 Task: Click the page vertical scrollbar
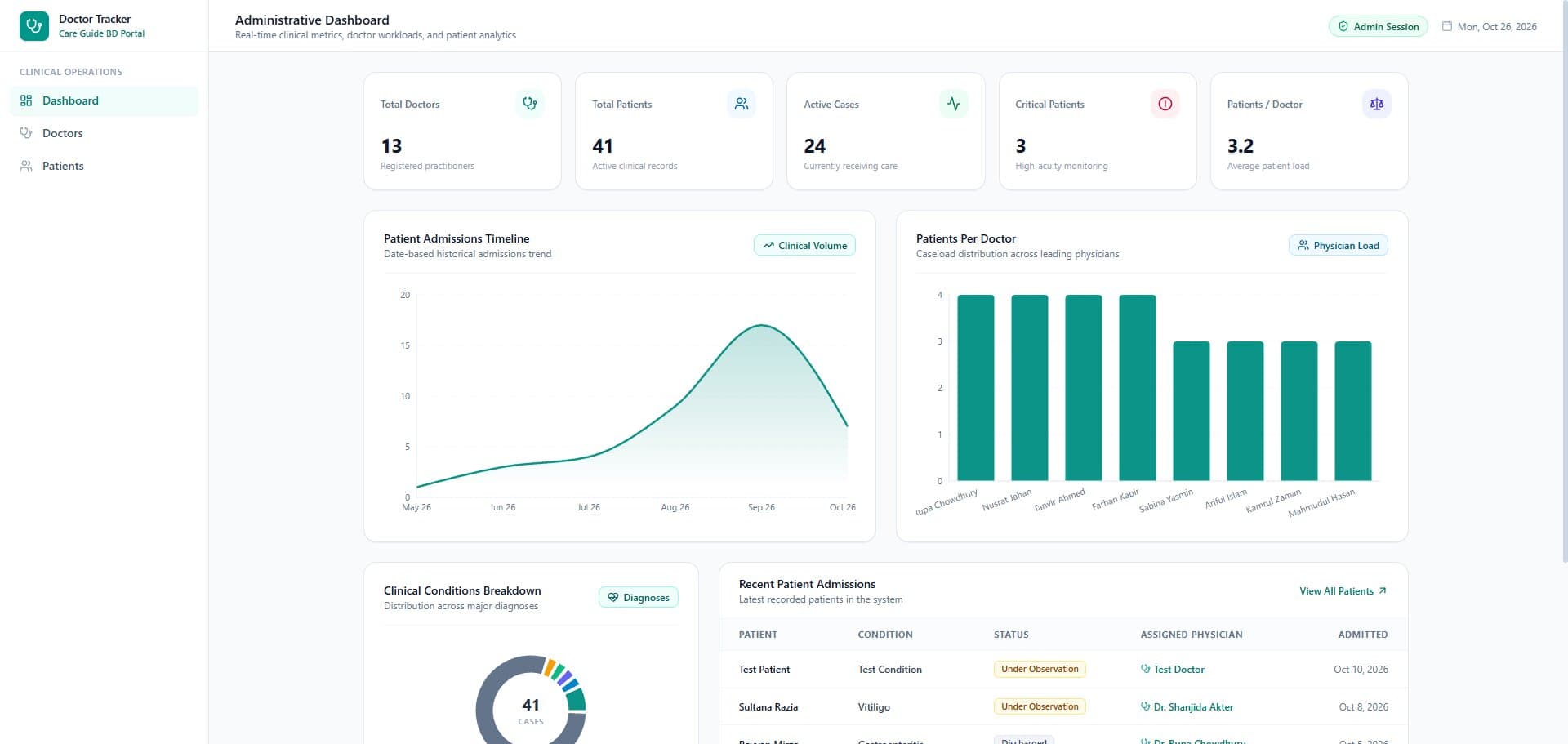point(1564,282)
